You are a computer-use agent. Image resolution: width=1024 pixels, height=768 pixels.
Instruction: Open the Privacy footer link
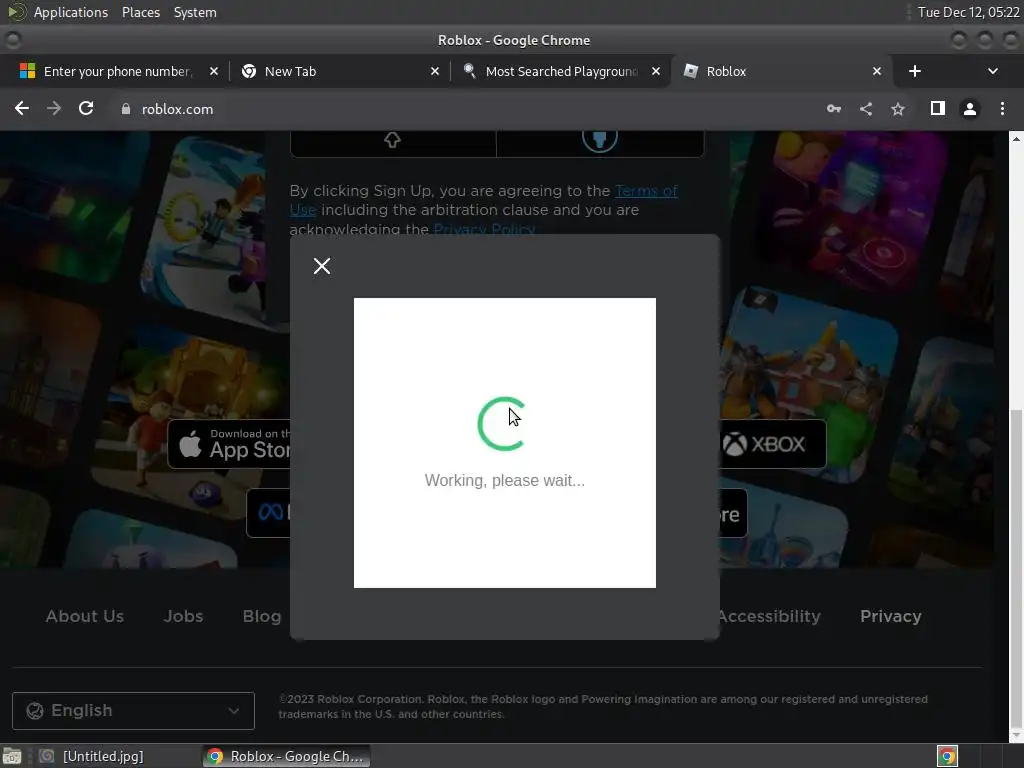click(891, 616)
